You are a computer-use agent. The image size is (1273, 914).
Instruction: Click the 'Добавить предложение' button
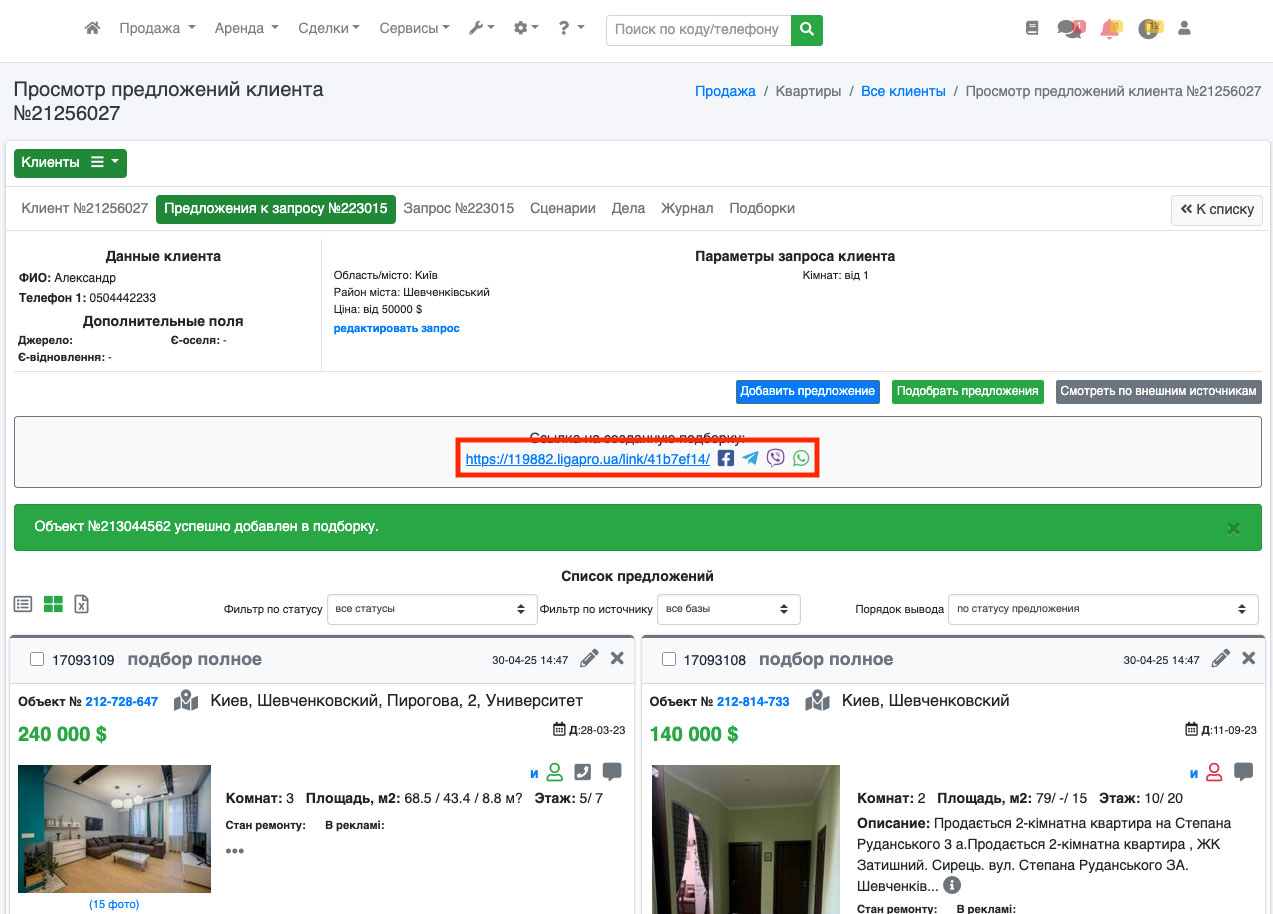pos(807,391)
